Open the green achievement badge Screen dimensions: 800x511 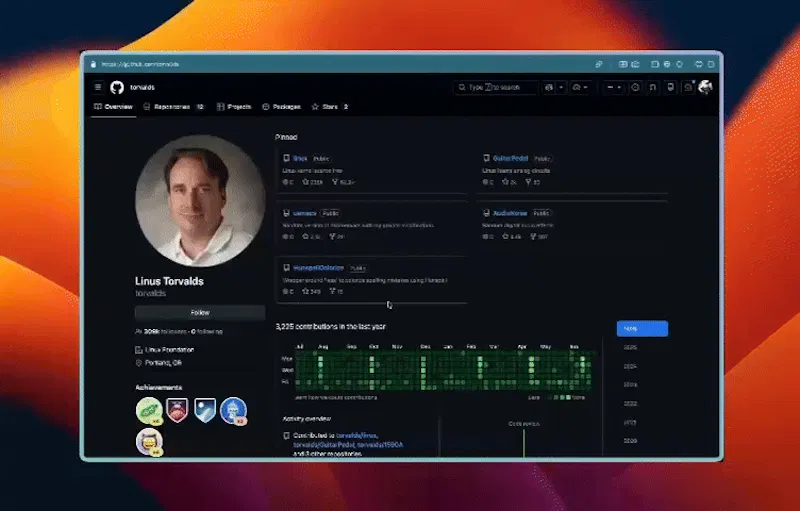point(149,411)
